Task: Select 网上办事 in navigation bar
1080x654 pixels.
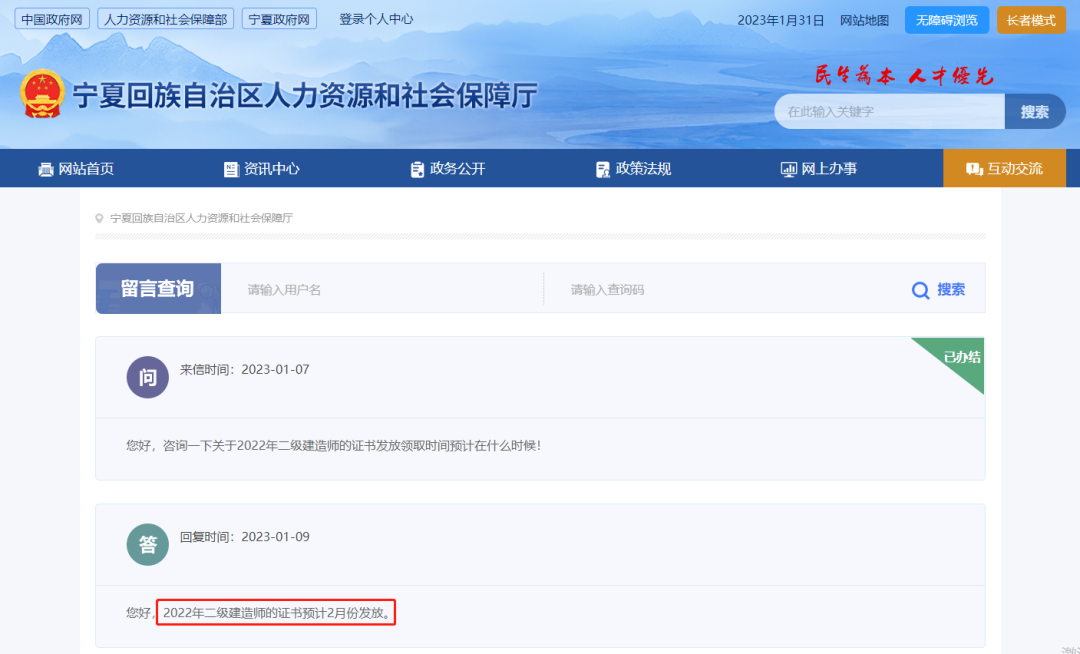Action: click(x=818, y=169)
